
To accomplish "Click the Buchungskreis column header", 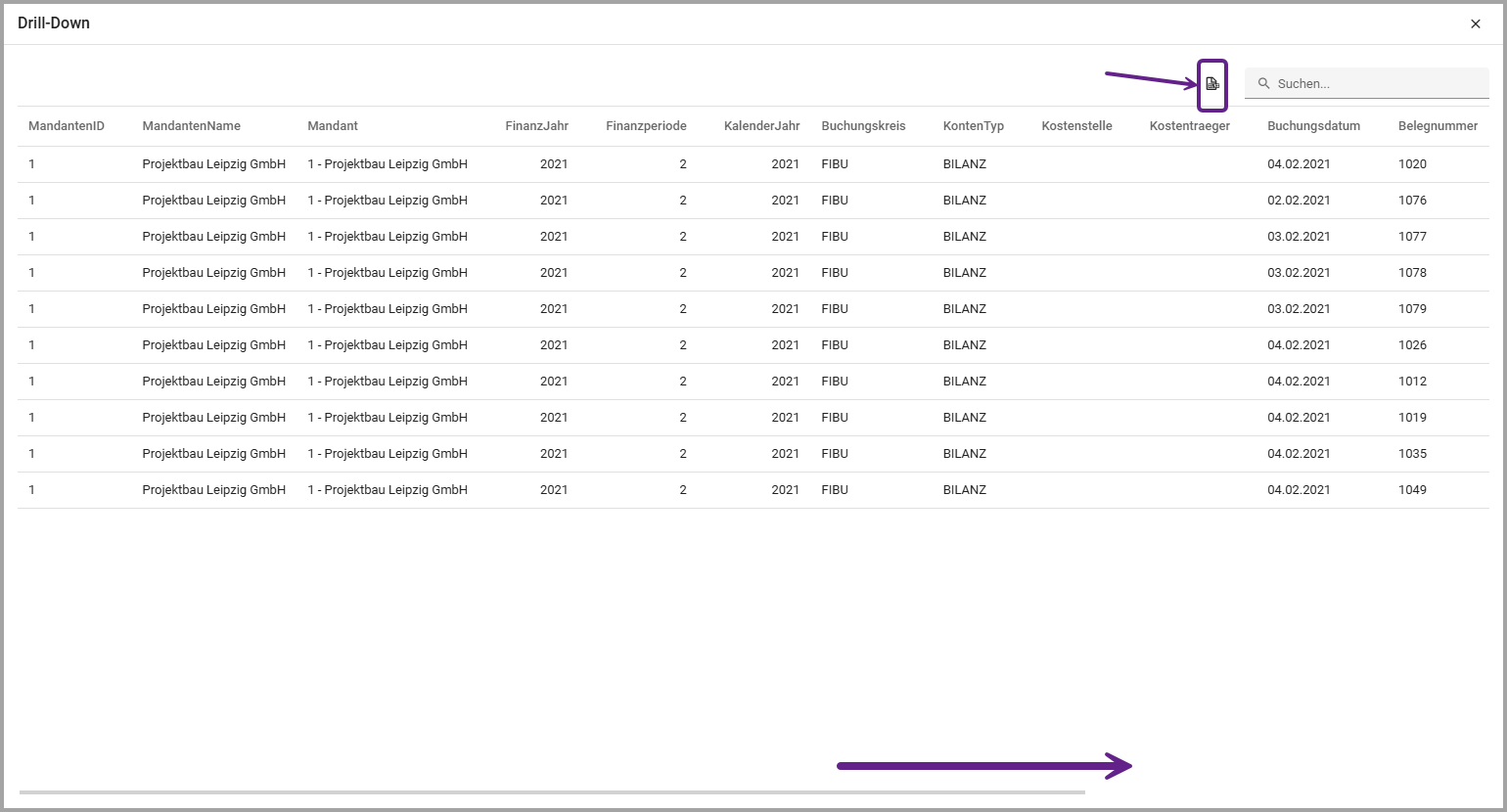I will (x=863, y=126).
